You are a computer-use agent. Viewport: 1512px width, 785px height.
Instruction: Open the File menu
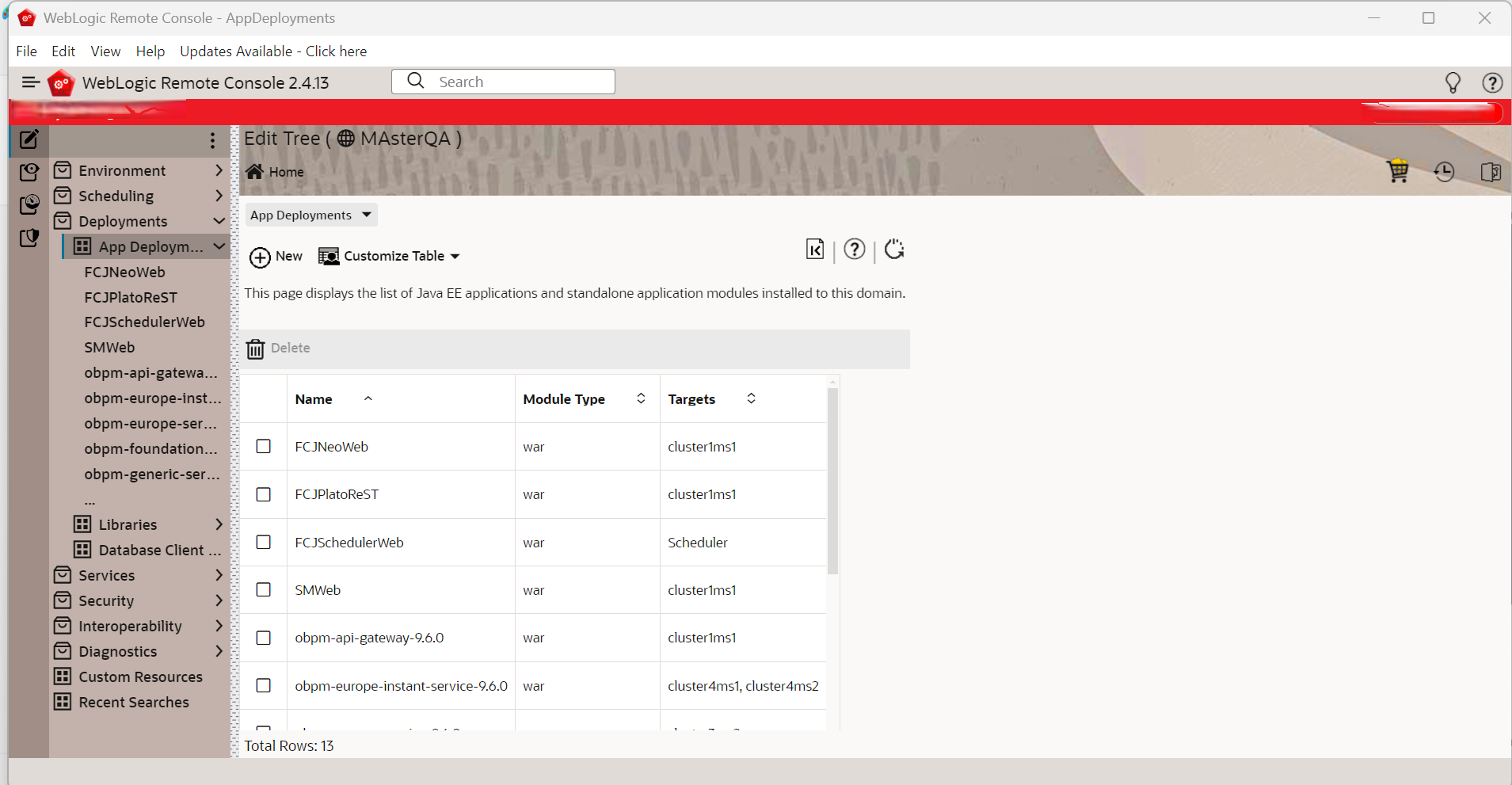tap(26, 51)
